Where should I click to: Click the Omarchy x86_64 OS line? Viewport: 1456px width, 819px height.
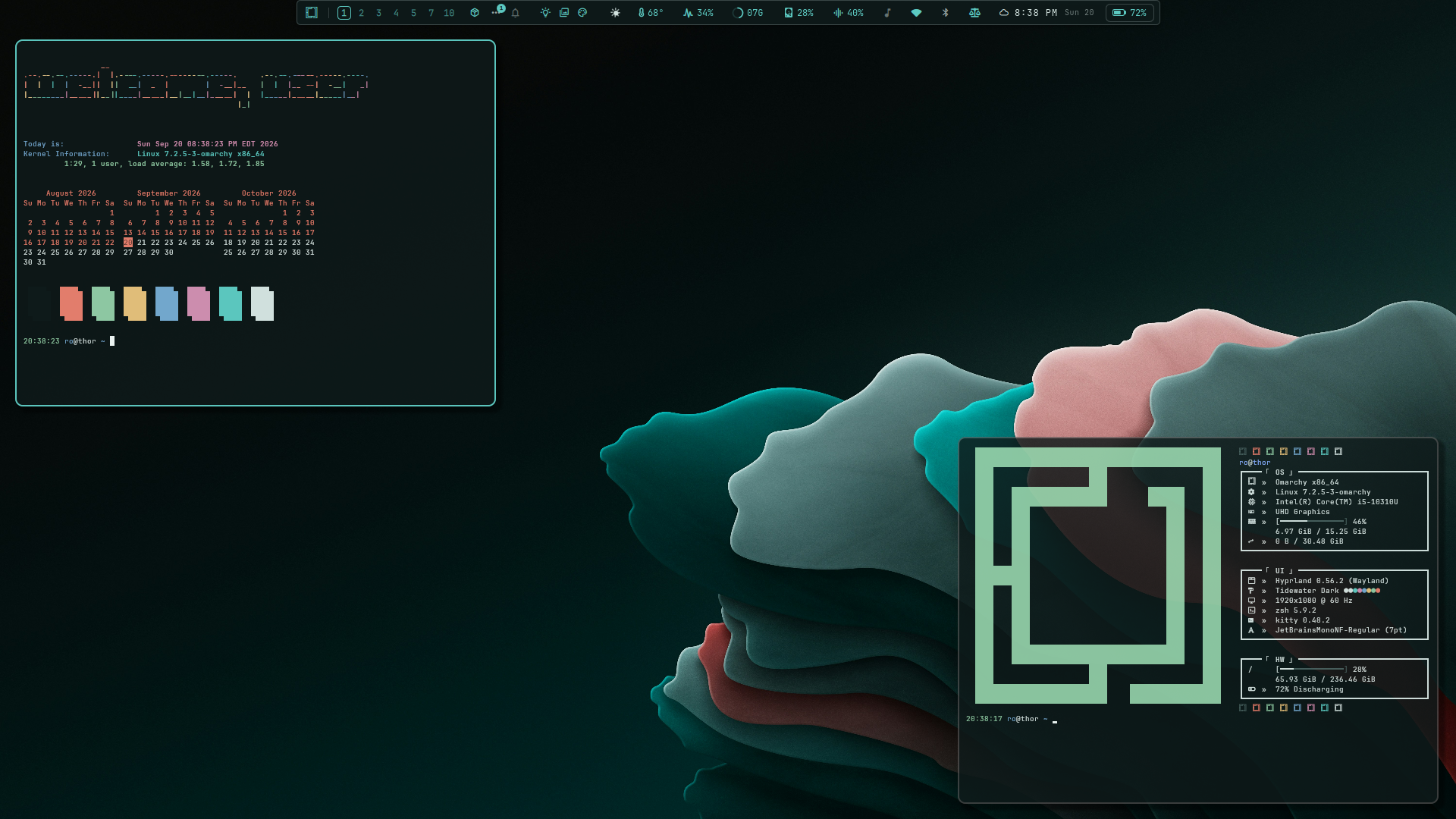pyautogui.click(x=1307, y=482)
